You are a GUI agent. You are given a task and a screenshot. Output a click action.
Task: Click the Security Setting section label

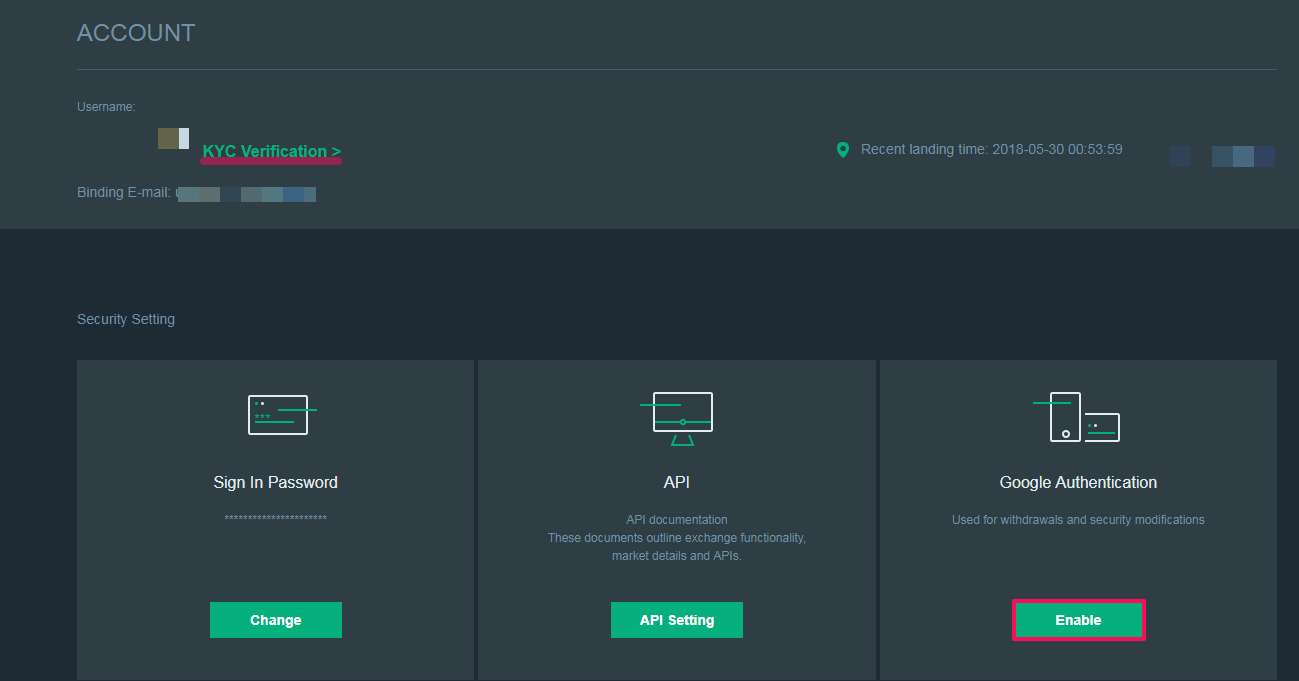126,319
